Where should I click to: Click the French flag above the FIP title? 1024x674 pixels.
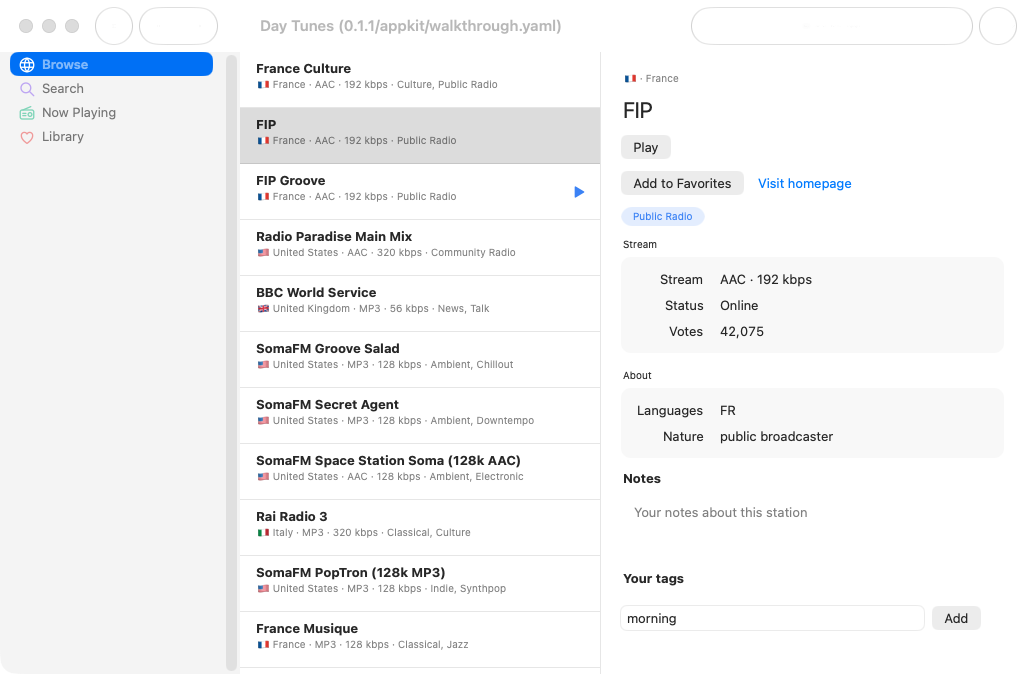630,78
